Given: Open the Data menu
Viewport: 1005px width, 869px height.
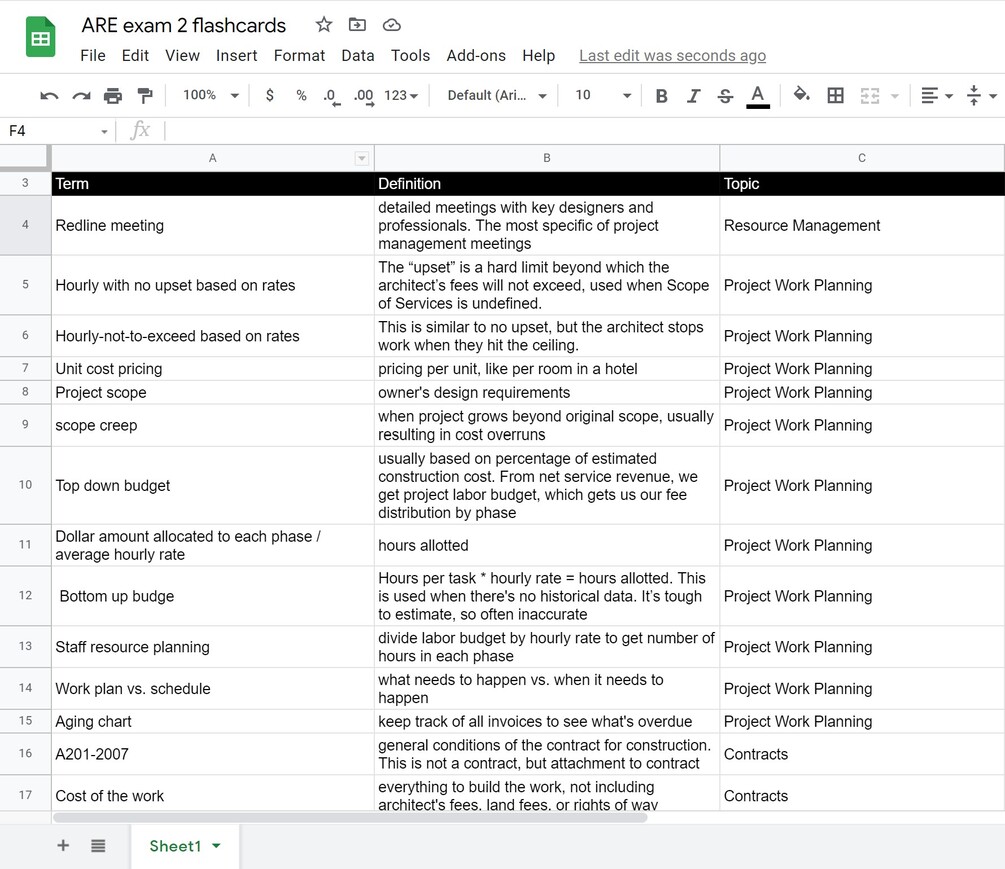Looking at the screenshot, I should pyautogui.click(x=358, y=56).
